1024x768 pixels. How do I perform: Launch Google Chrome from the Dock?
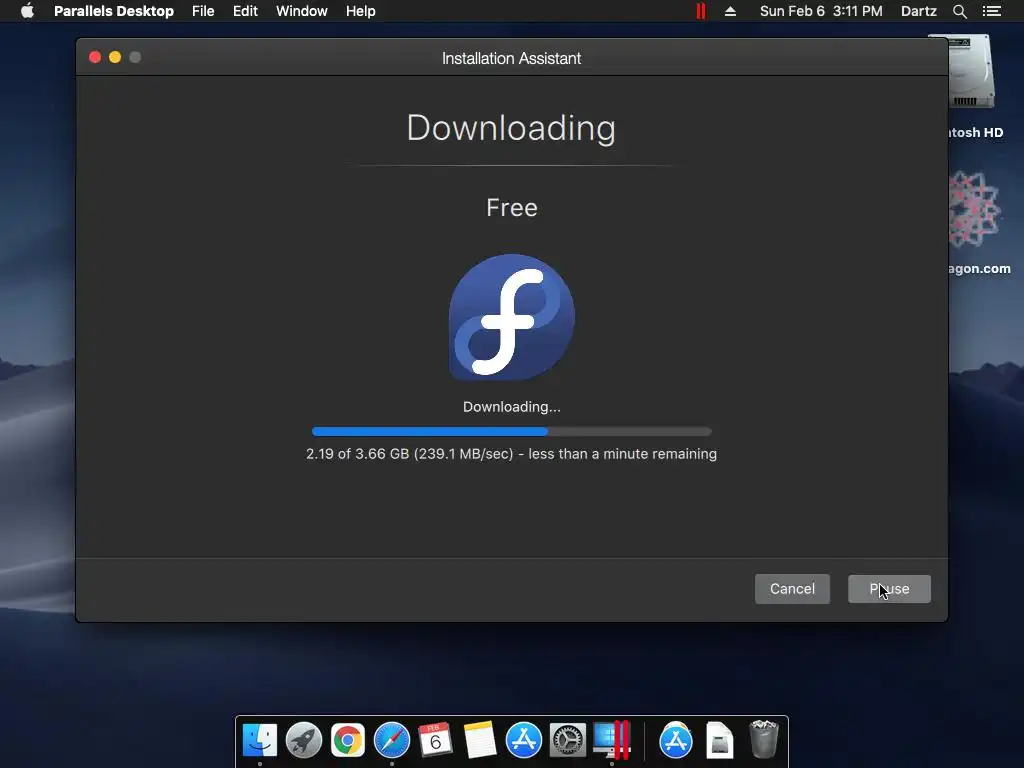click(x=347, y=741)
